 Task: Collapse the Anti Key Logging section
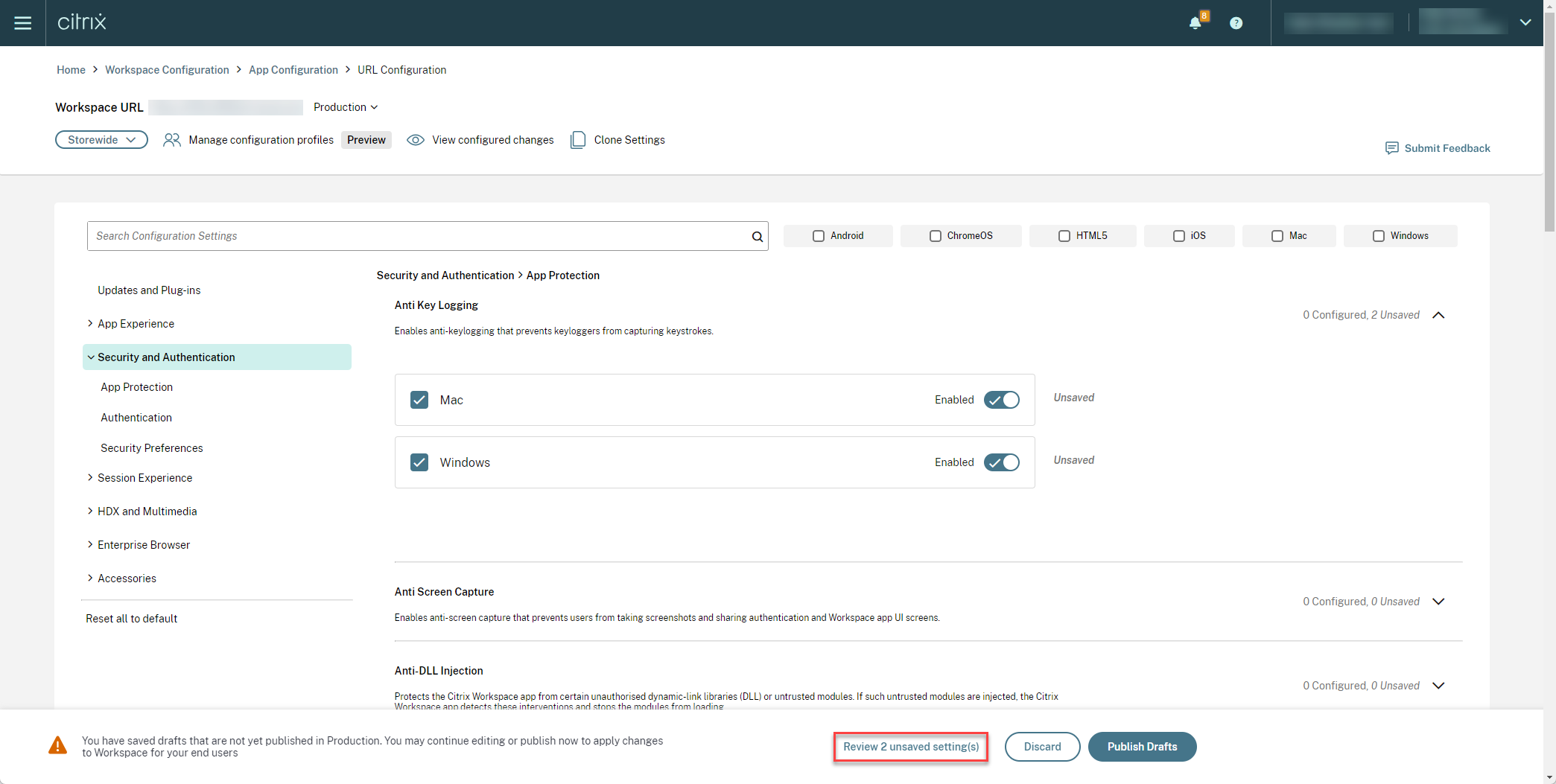click(1438, 314)
